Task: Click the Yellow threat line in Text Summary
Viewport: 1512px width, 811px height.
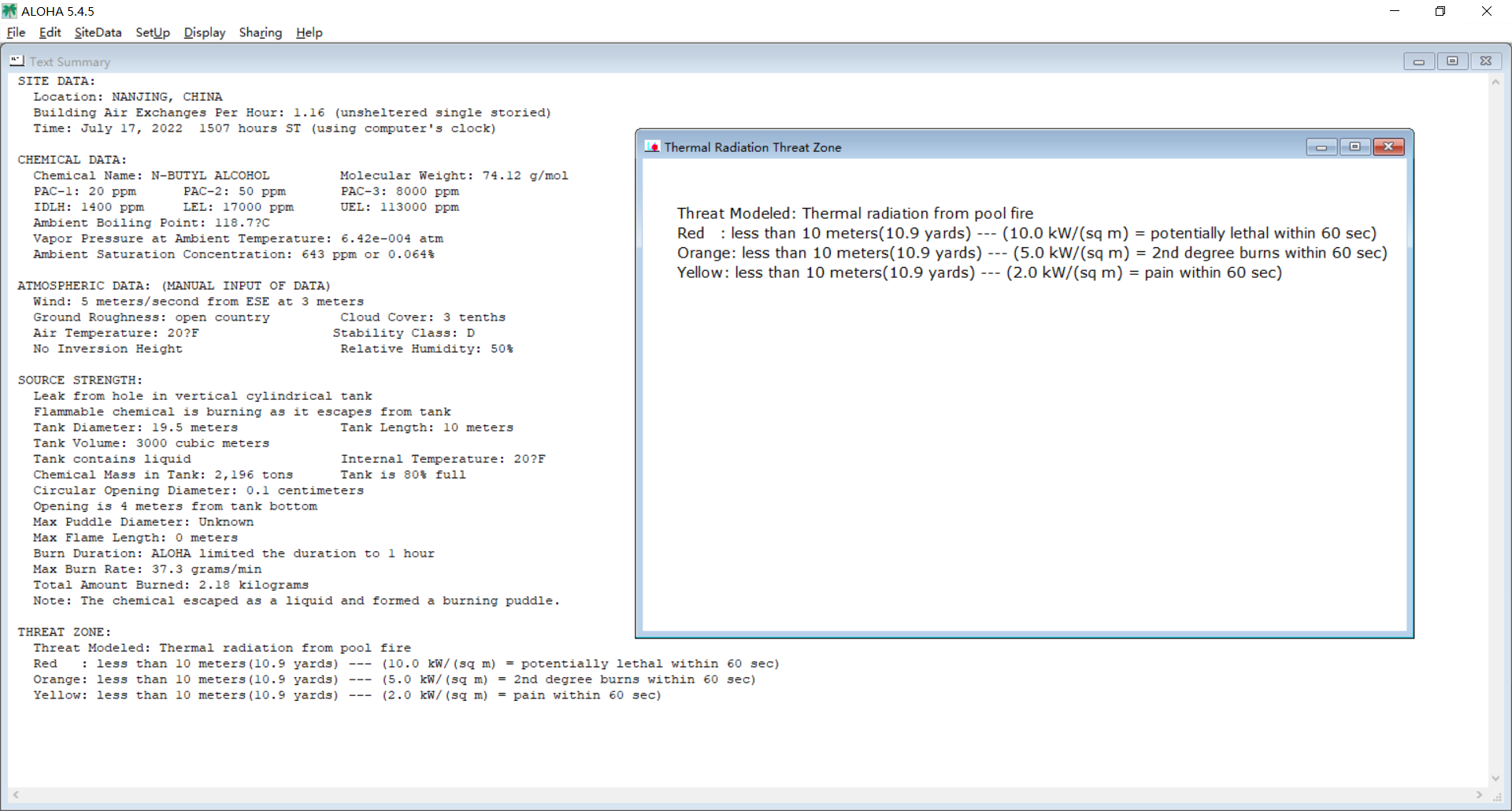Action: pyautogui.click(x=347, y=695)
